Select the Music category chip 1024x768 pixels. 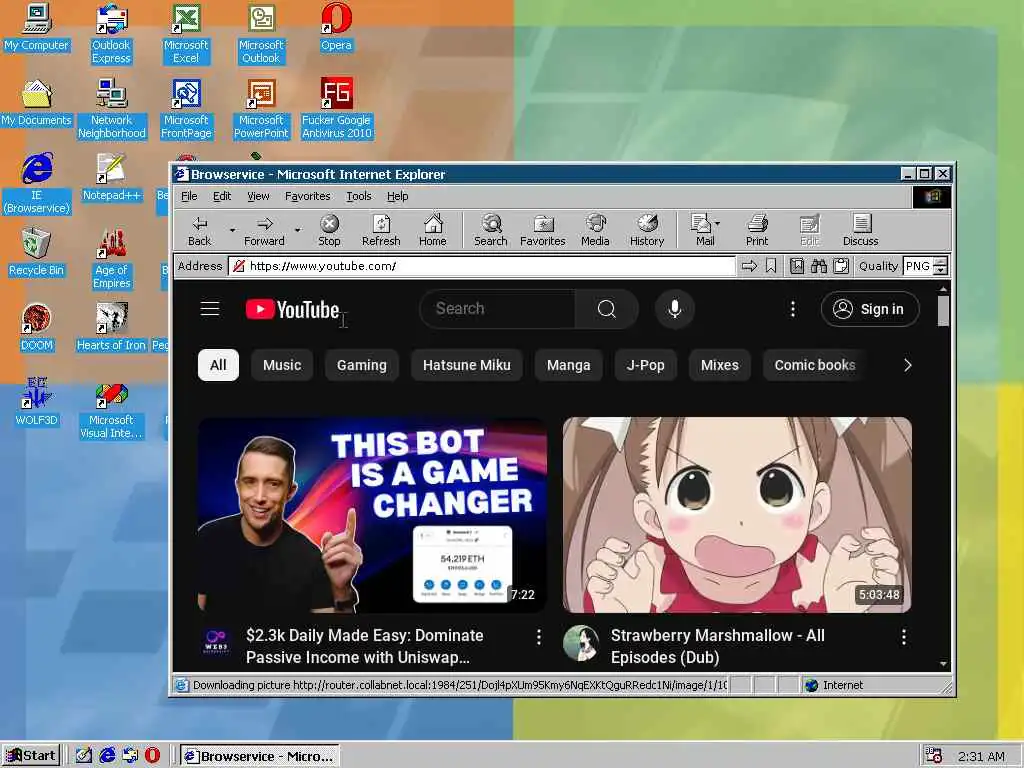click(x=282, y=365)
